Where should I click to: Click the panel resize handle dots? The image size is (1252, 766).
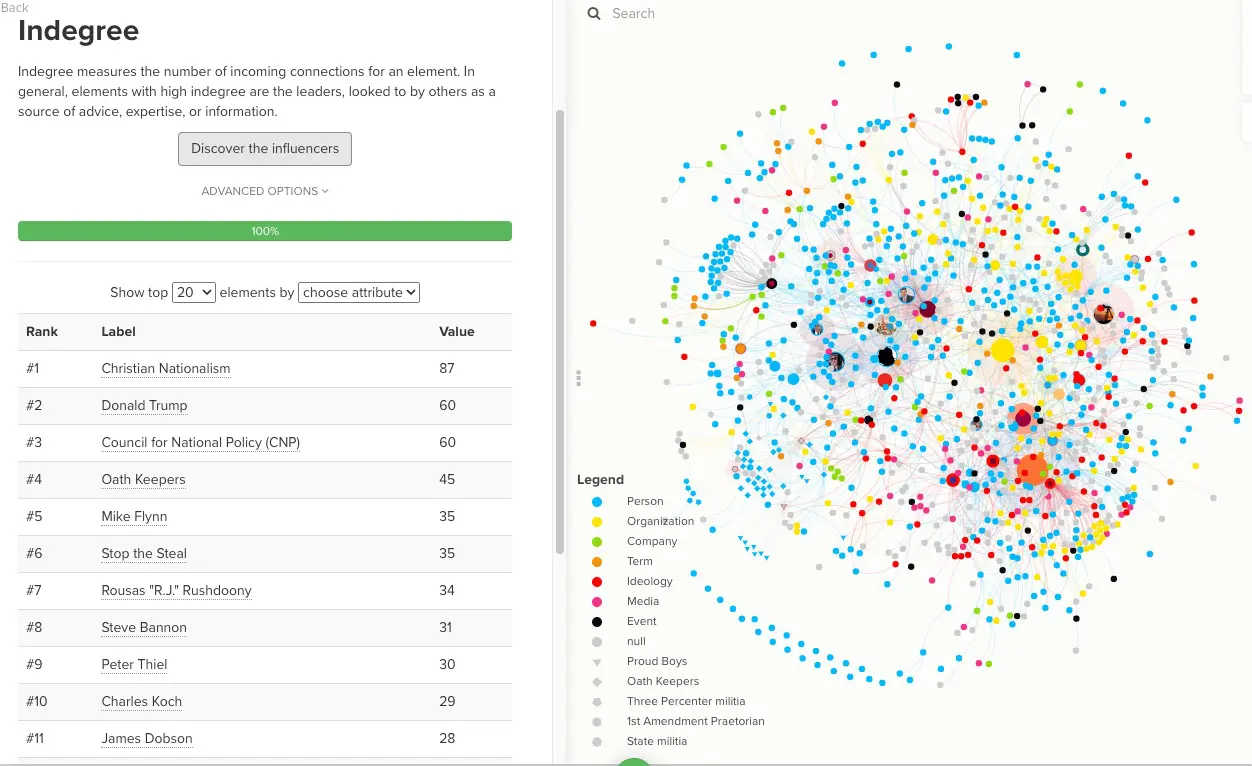click(x=578, y=378)
